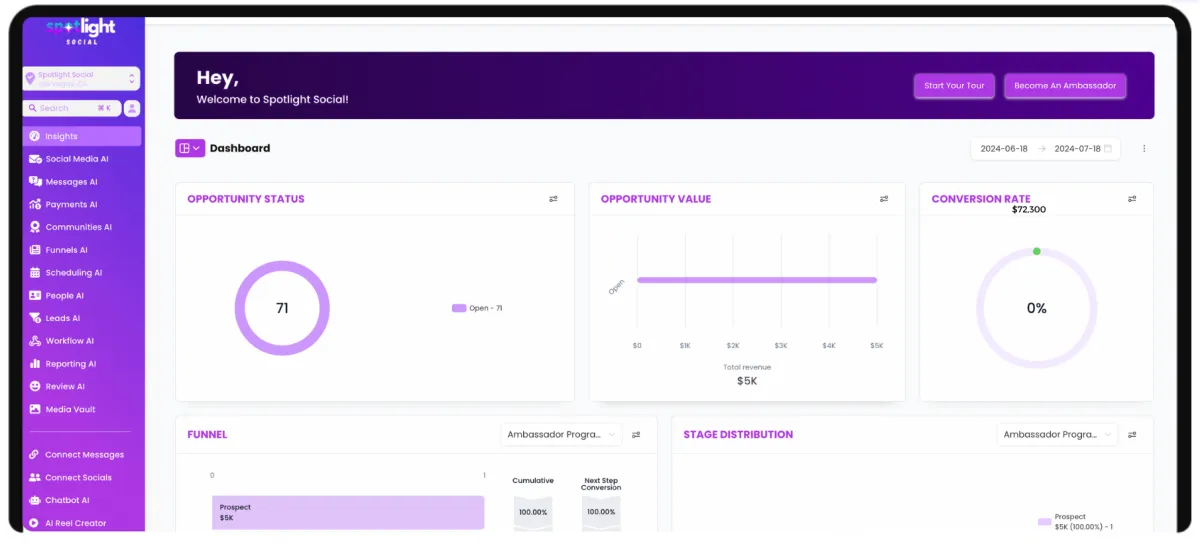Open Funnel widget filter settings icon
Viewport: 1200px width, 544px height.
pos(636,435)
